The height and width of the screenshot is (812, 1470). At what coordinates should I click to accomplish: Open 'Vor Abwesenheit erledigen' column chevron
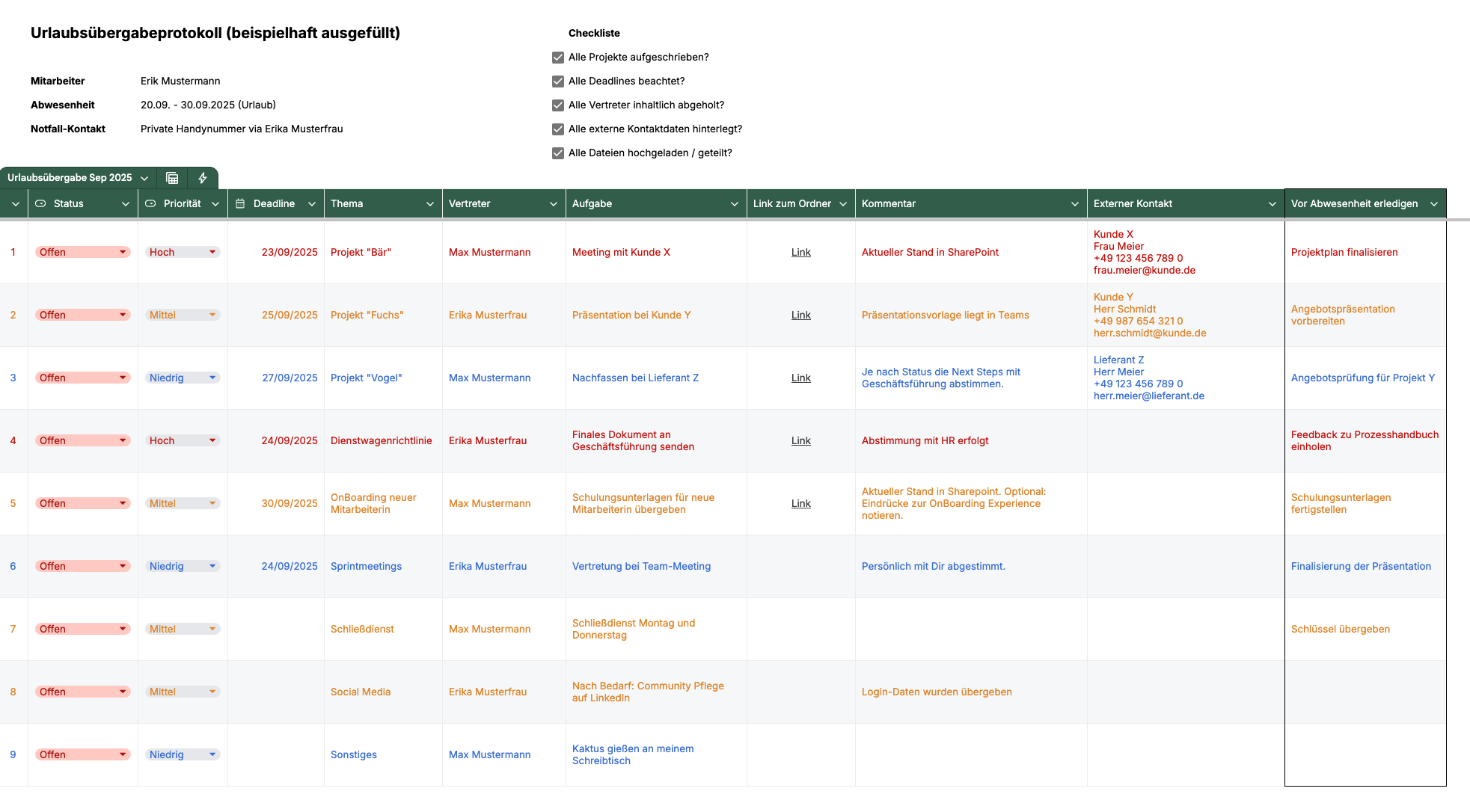[x=1434, y=204]
